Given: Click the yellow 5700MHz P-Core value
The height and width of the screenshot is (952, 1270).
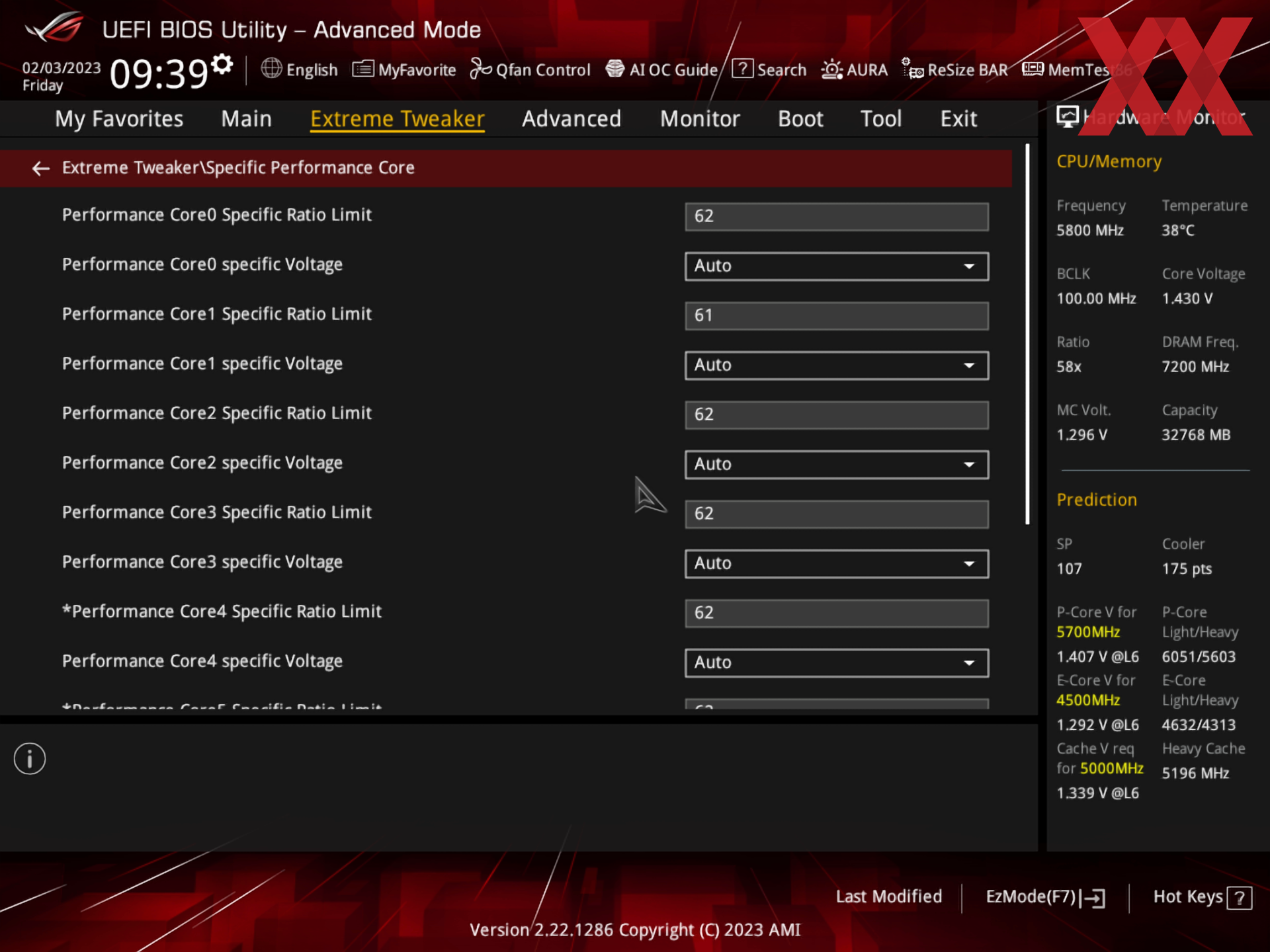Looking at the screenshot, I should (1088, 632).
